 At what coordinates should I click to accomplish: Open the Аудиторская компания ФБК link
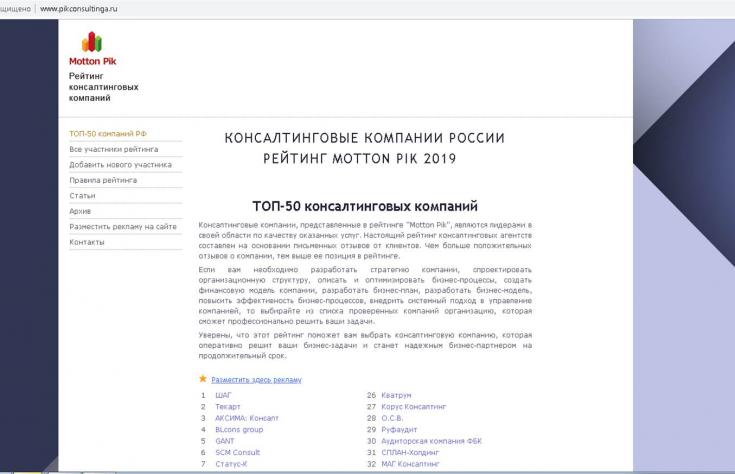coord(432,441)
